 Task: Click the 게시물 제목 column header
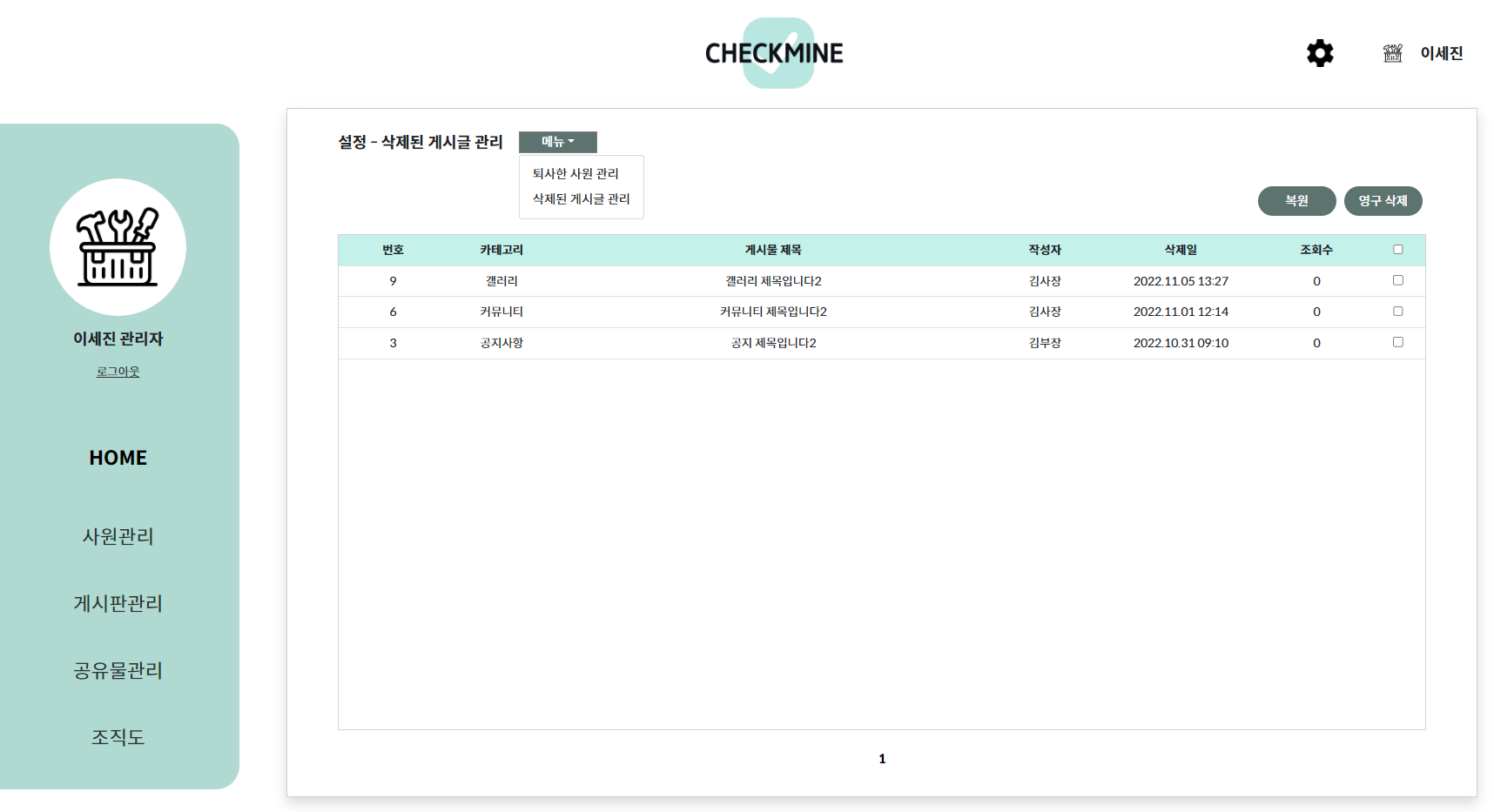pyautogui.click(x=773, y=250)
